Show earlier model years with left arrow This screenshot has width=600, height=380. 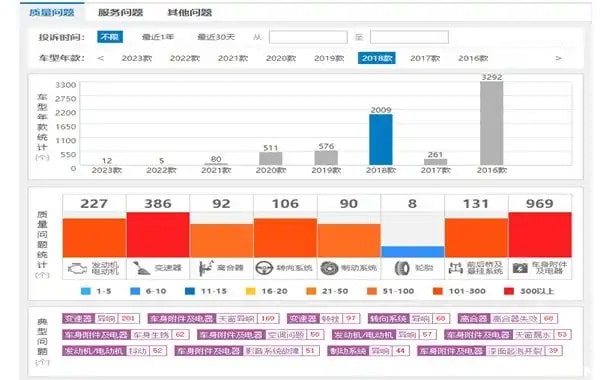(x=101, y=58)
